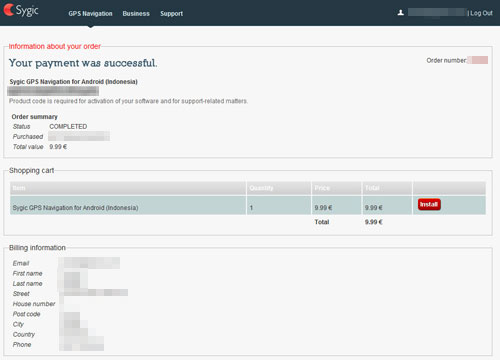The image size is (500, 360).
Task: Open the Support menu
Action: [x=171, y=14]
